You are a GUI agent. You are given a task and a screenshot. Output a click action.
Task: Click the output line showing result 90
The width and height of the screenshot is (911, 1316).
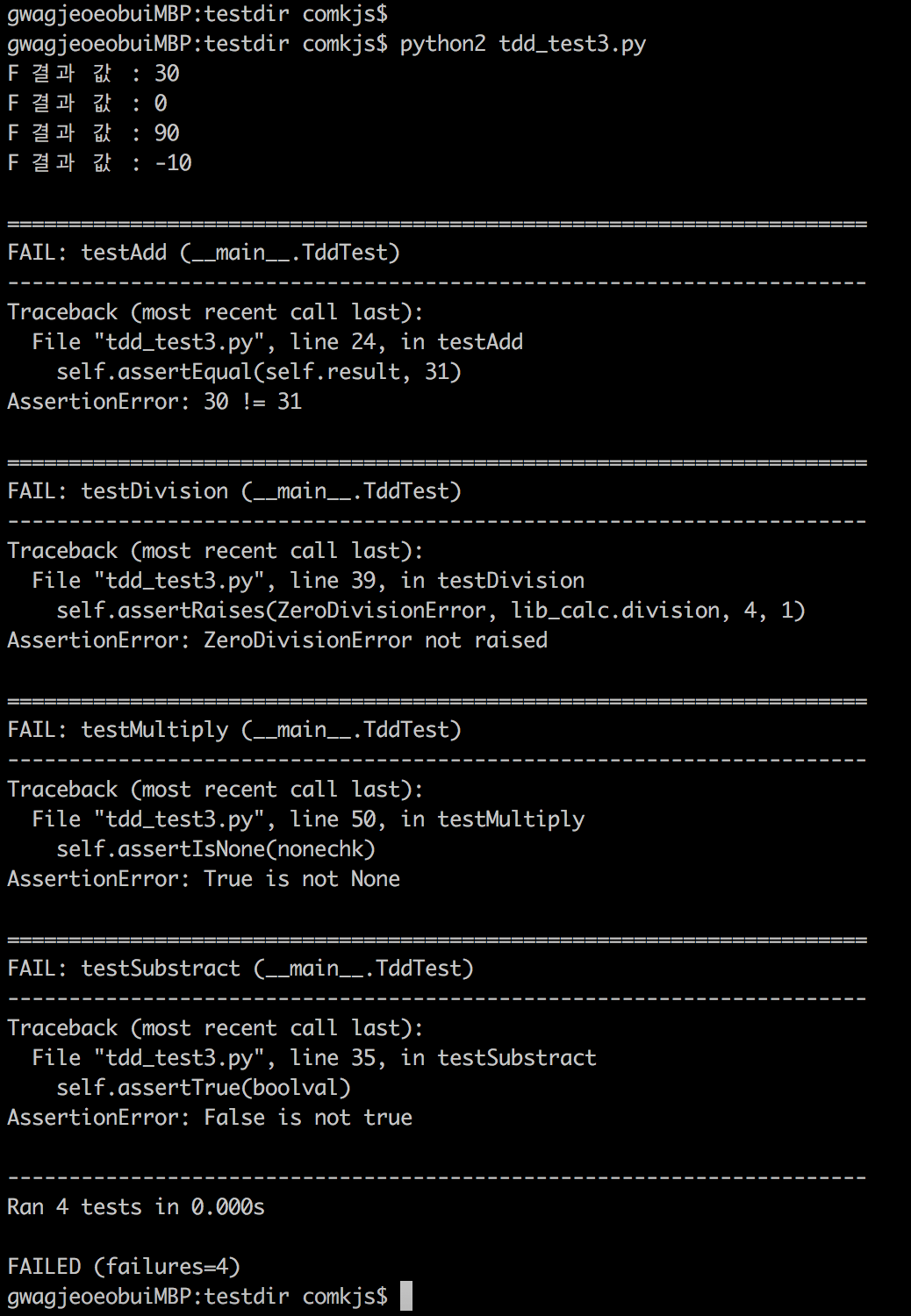click(93, 133)
